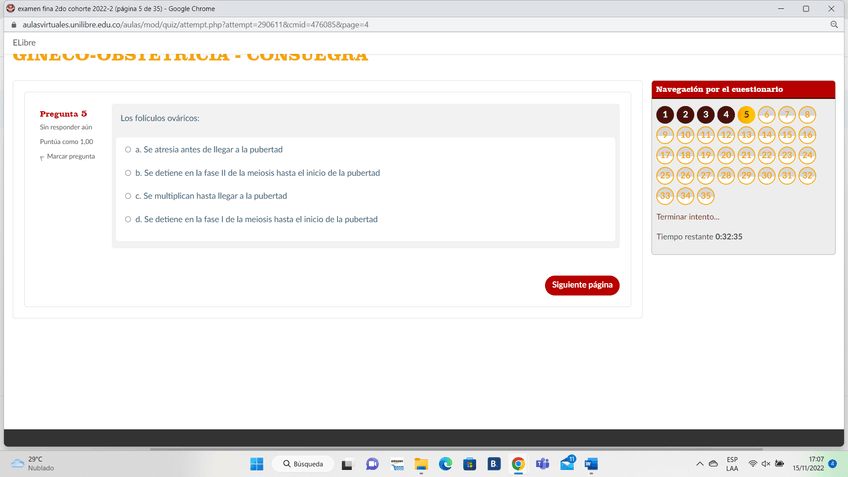Open Mail app from taskbar
This screenshot has height=477, width=848.
coord(567,464)
